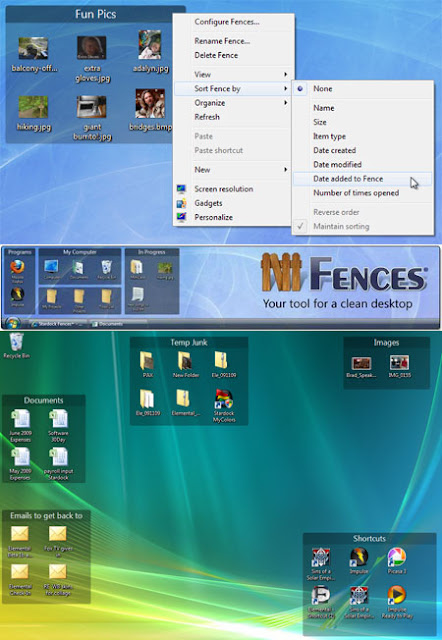Select adalyn.jpg thumbnail in Fun Pics

150,44
